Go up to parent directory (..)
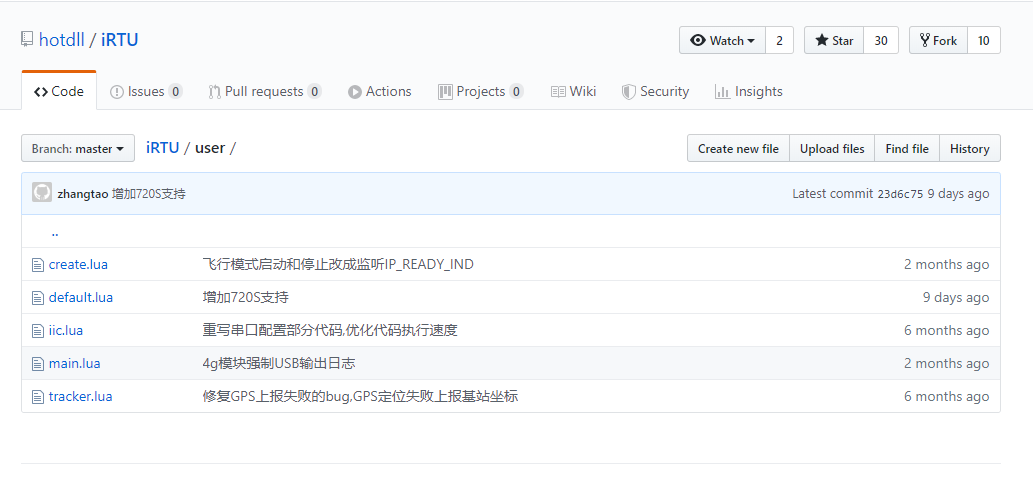 (x=55, y=233)
